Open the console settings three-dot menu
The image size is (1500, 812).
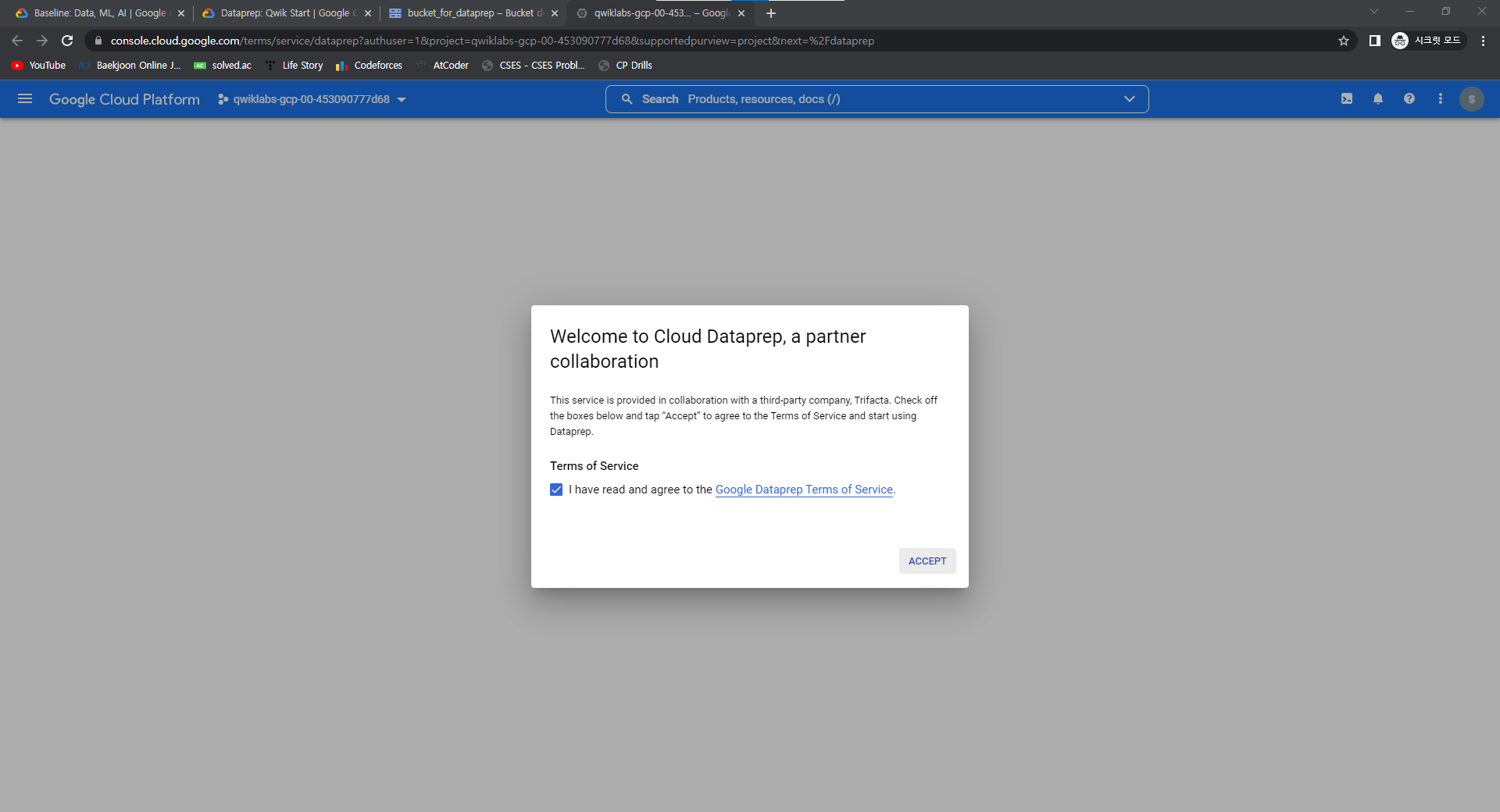(1441, 99)
